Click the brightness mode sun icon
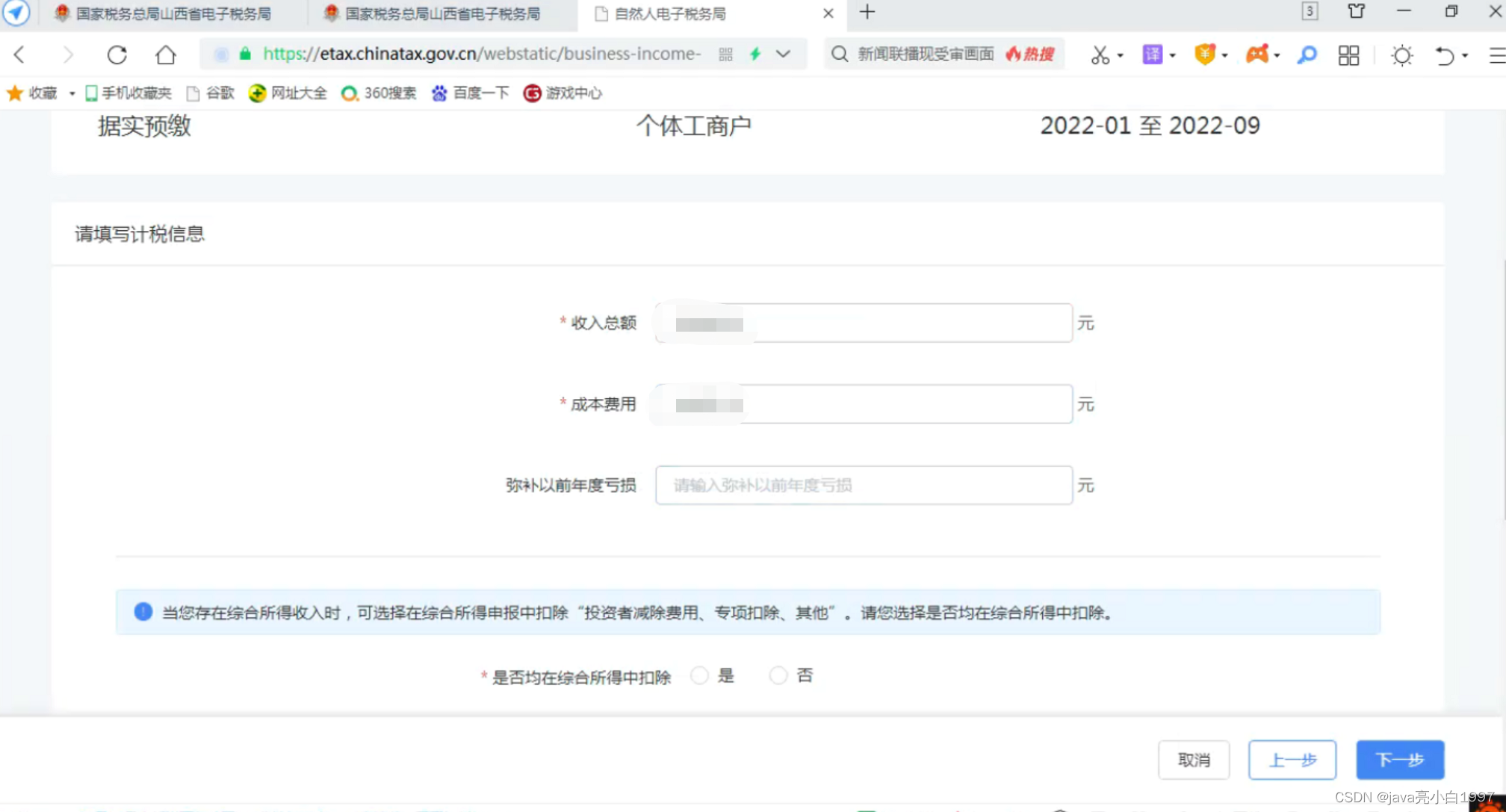The image size is (1506, 812). click(x=1402, y=55)
